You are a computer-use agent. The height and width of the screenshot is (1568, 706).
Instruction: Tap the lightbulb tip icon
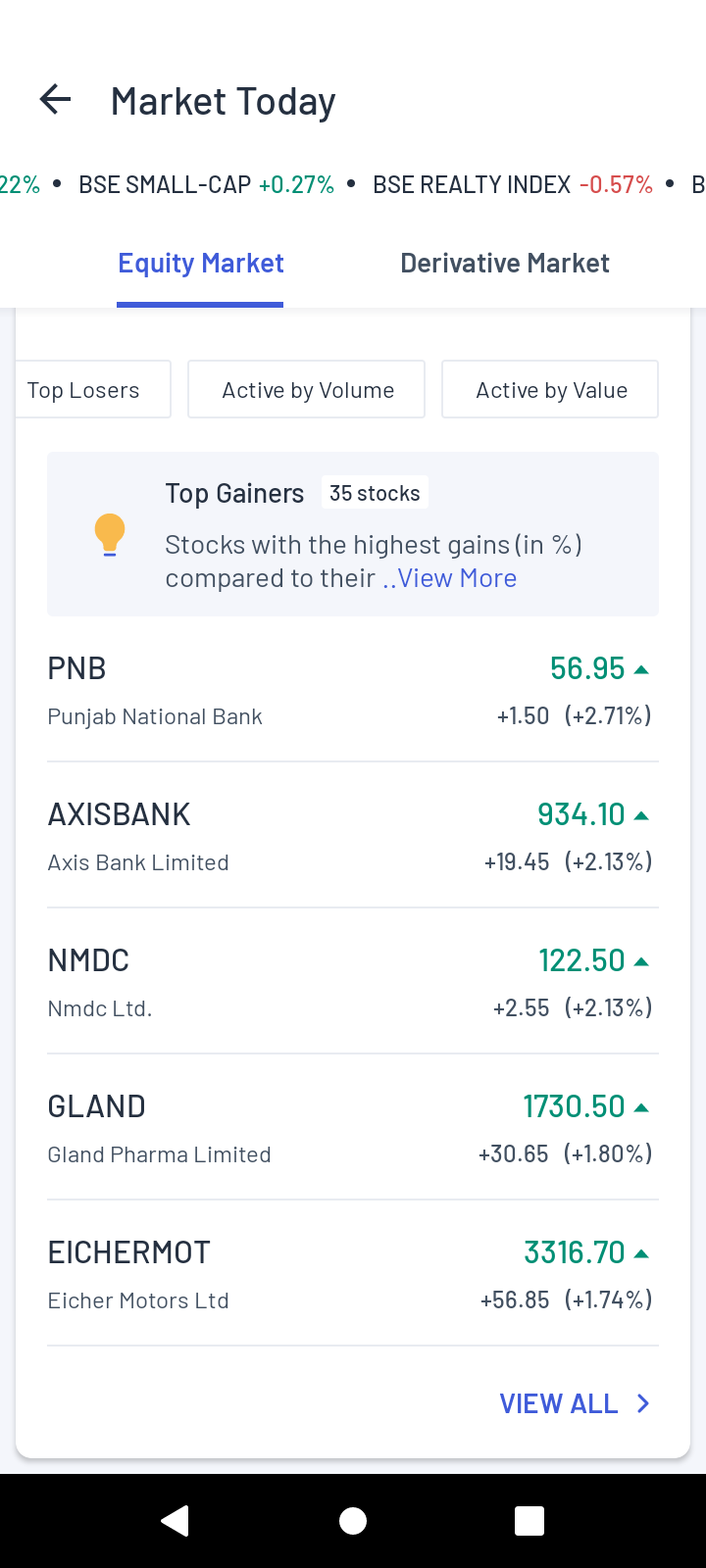point(110,535)
